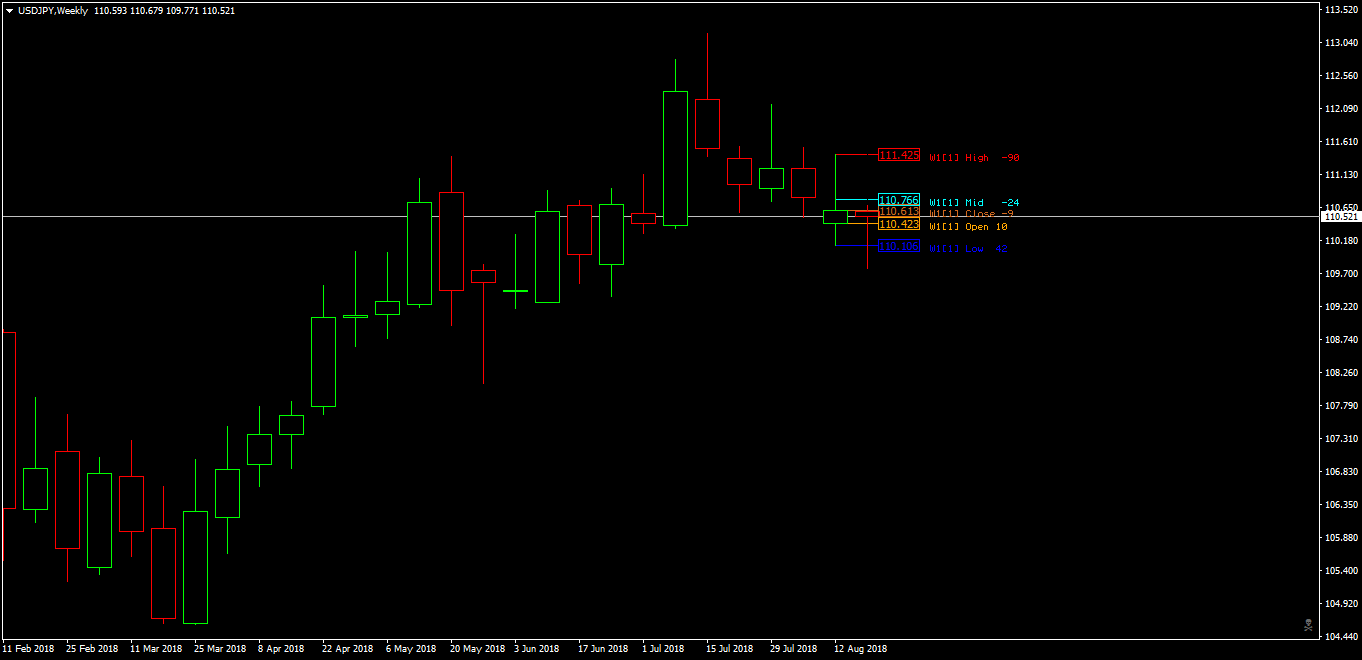Image resolution: width=1362 pixels, height=660 pixels.
Task: Click the 108.260 price scale value
Action: click(1341, 373)
